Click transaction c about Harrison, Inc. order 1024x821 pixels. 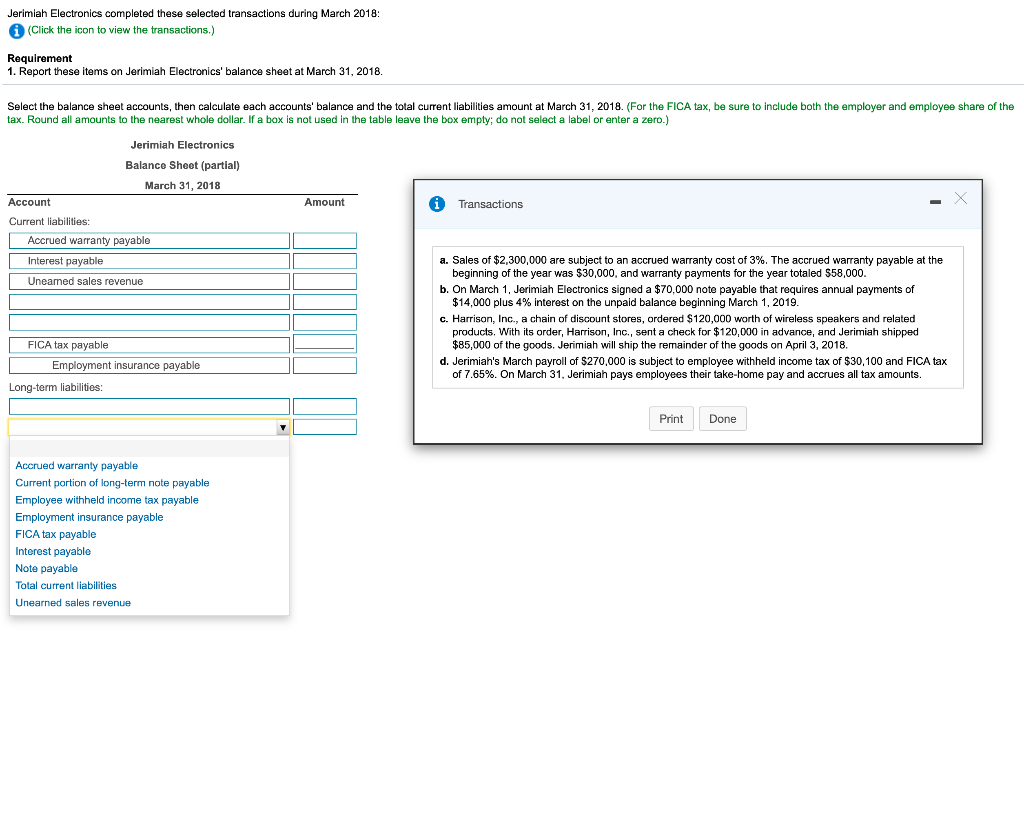pos(679,332)
